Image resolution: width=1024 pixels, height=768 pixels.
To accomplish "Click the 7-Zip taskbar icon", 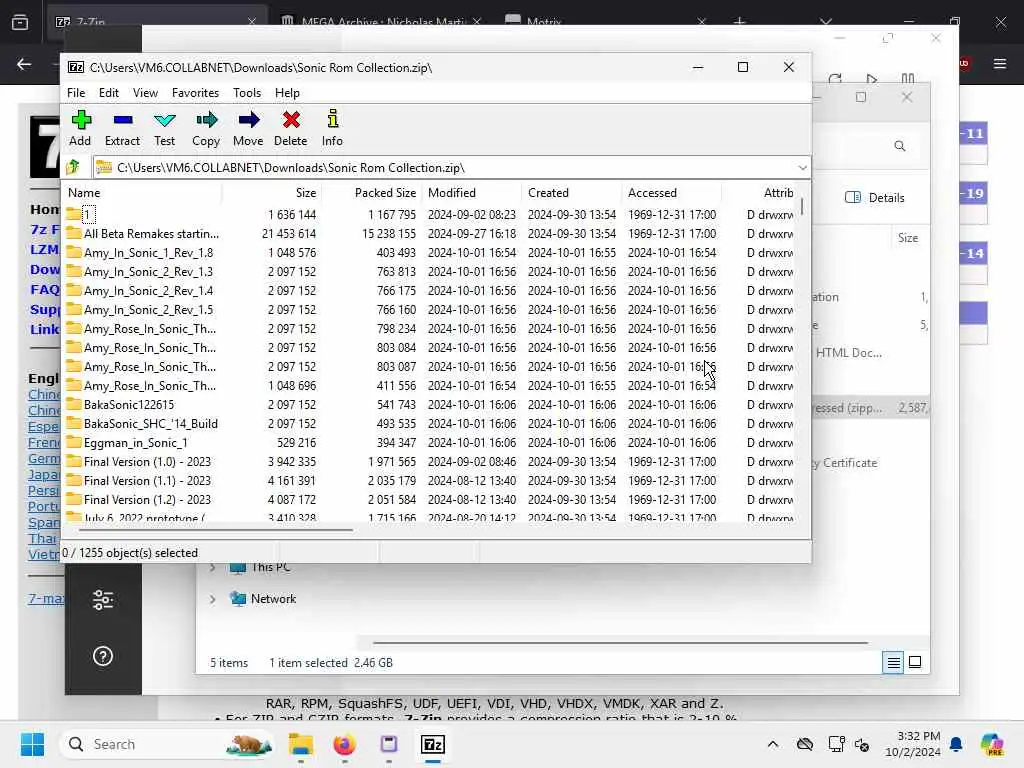I will coord(433,744).
